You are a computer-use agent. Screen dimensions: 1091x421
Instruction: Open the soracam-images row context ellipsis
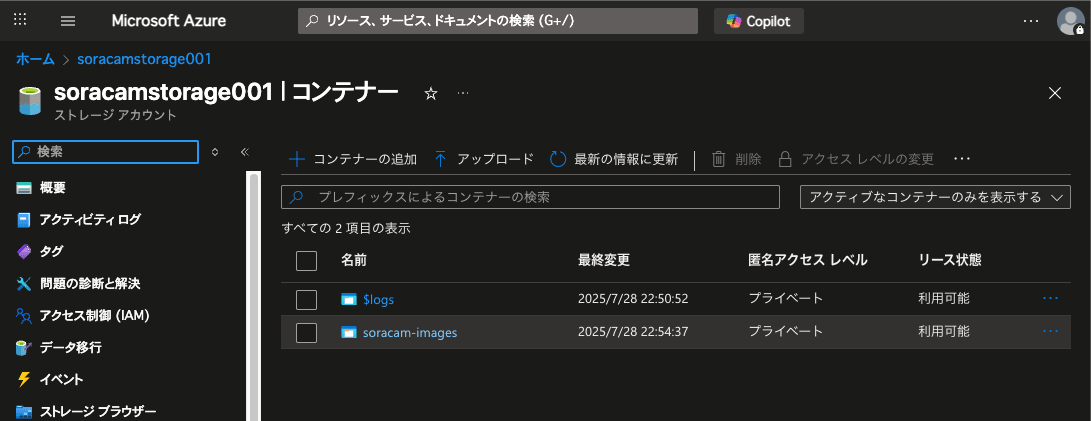[x=1050, y=332]
